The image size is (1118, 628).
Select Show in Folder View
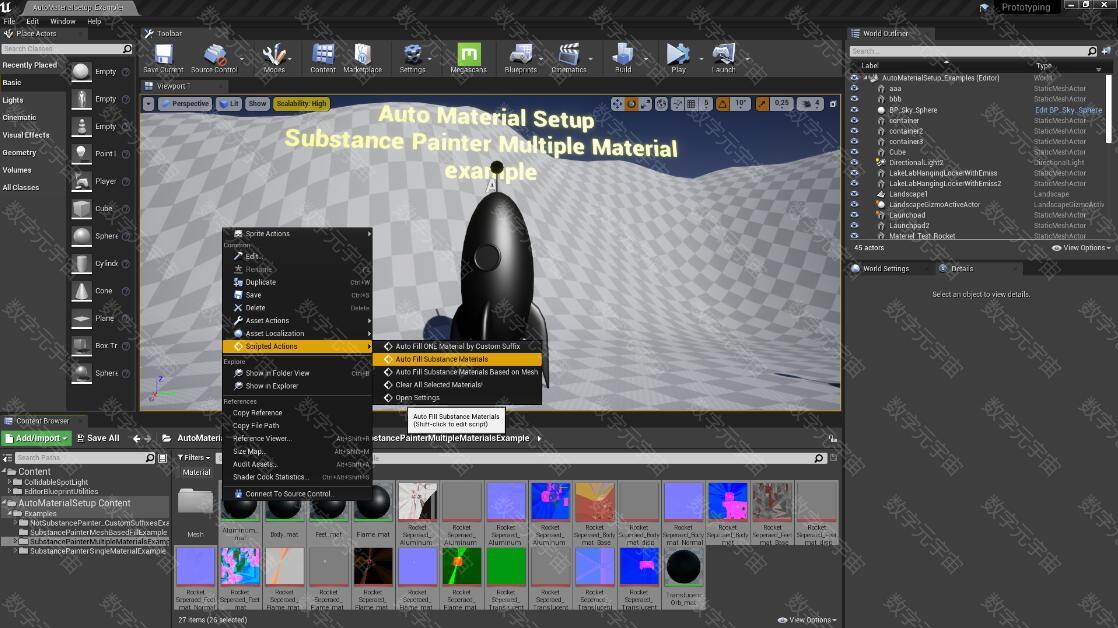297,374
